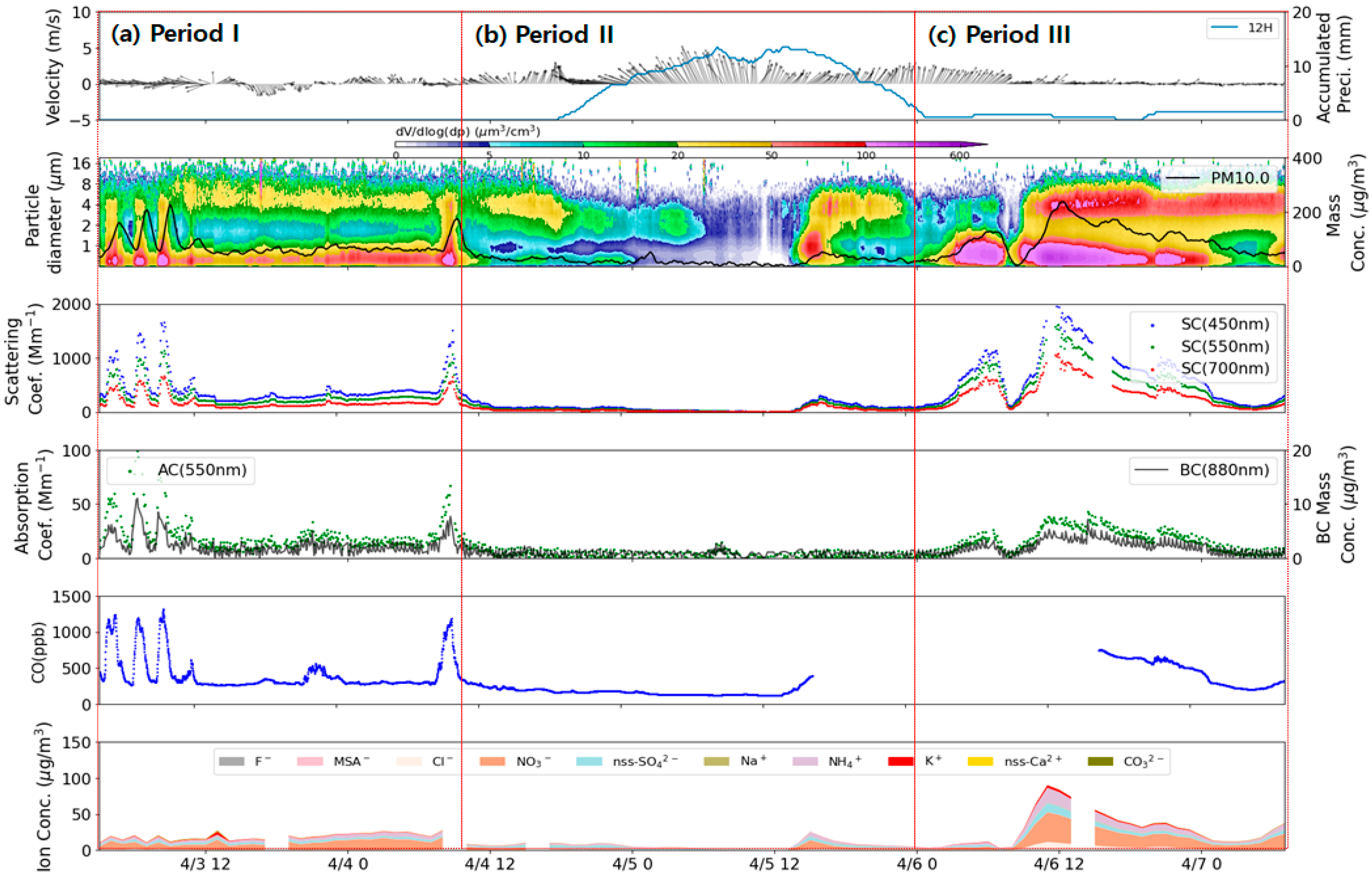Click the "4/4 0" time axis label
The width and height of the screenshot is (1372, 876).
point(348,864)
